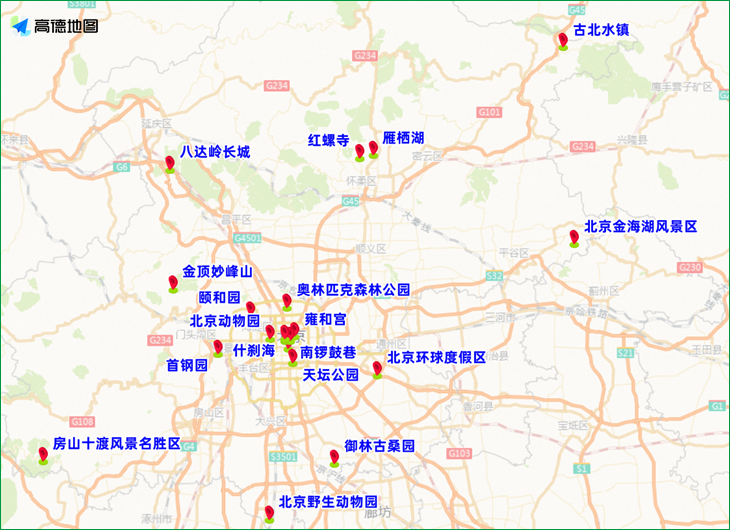
Task: Select the 房山十渡风景名胜区 map pin
Action: 43,455
